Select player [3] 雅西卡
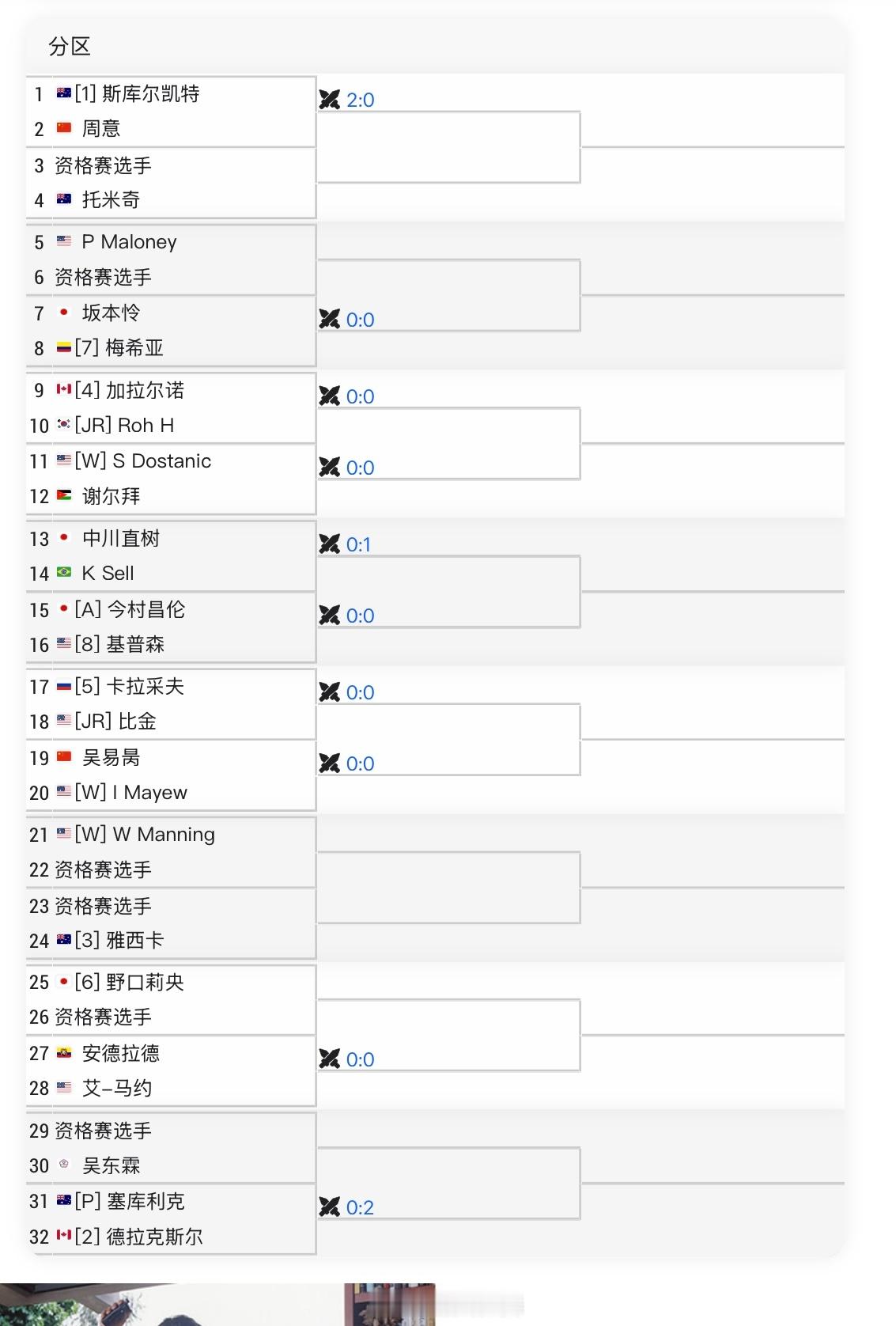Image resolution: width=896 pixels, height=1326 pixels. point(119,941)
